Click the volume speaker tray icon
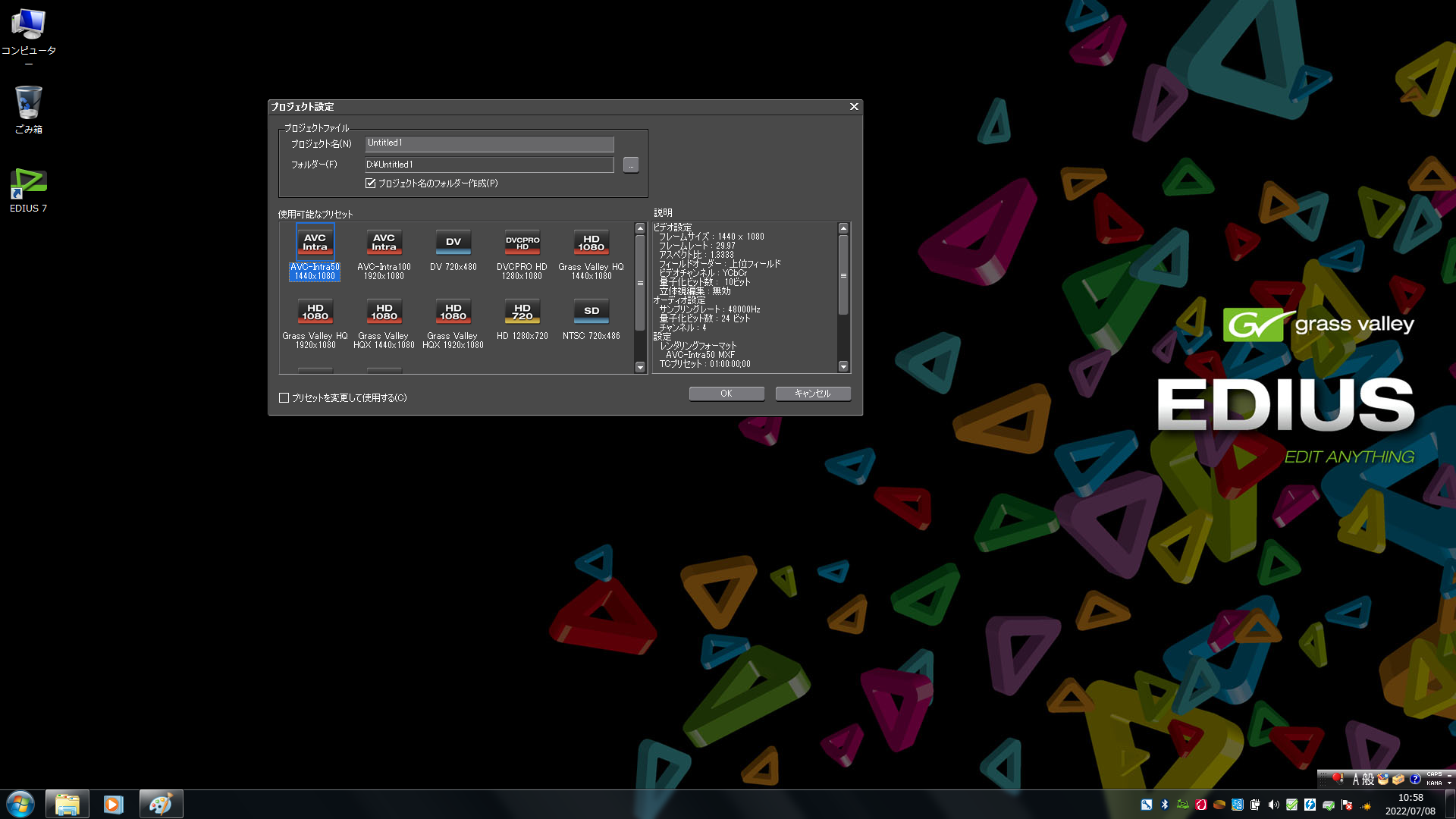The width and height of the screenshot is (1456, 819). point(1274,805)
